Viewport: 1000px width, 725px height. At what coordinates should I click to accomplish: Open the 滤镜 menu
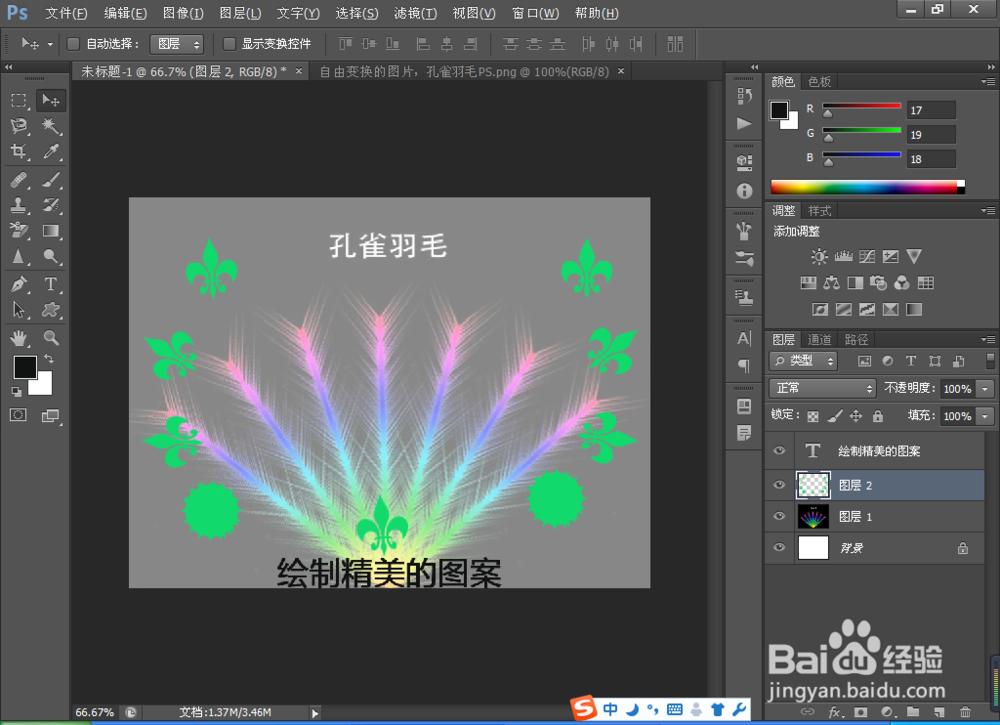(416, 13)
